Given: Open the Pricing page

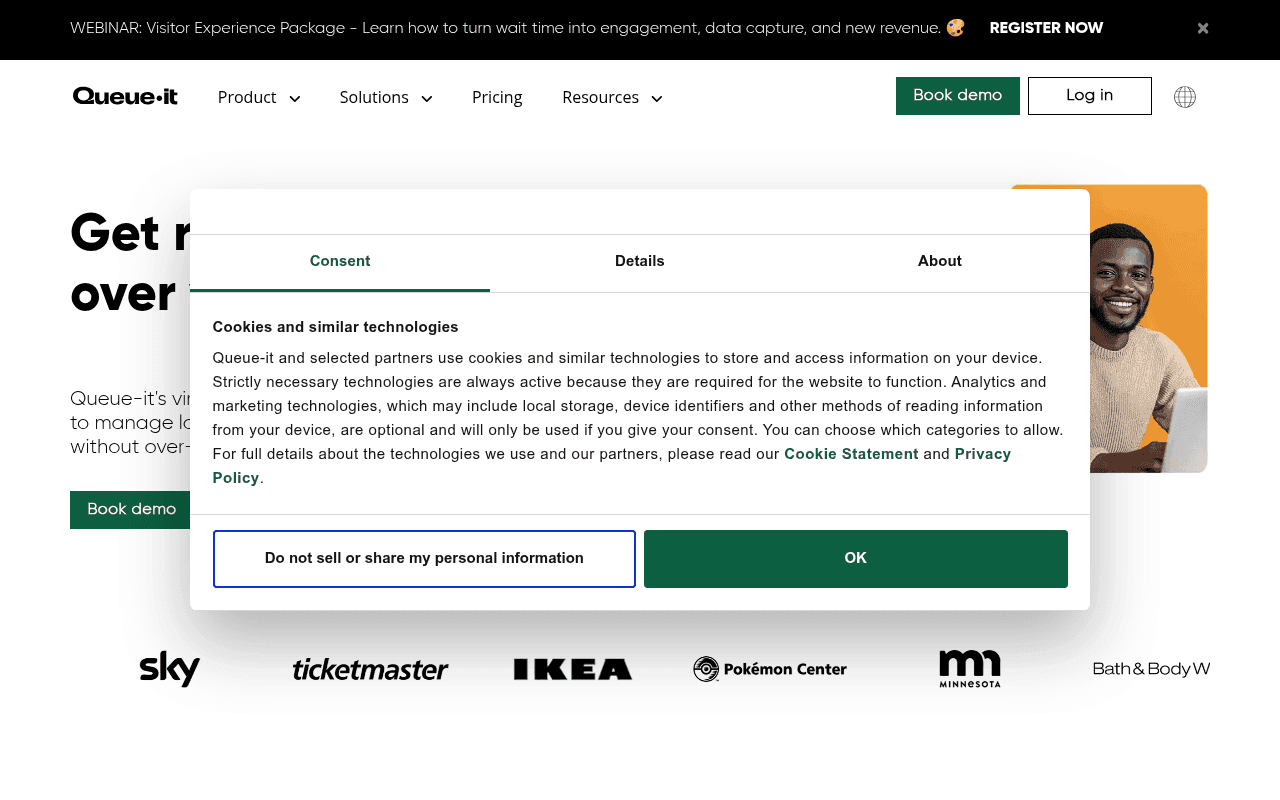Looking at the screenshot, I should coord(497,97).
